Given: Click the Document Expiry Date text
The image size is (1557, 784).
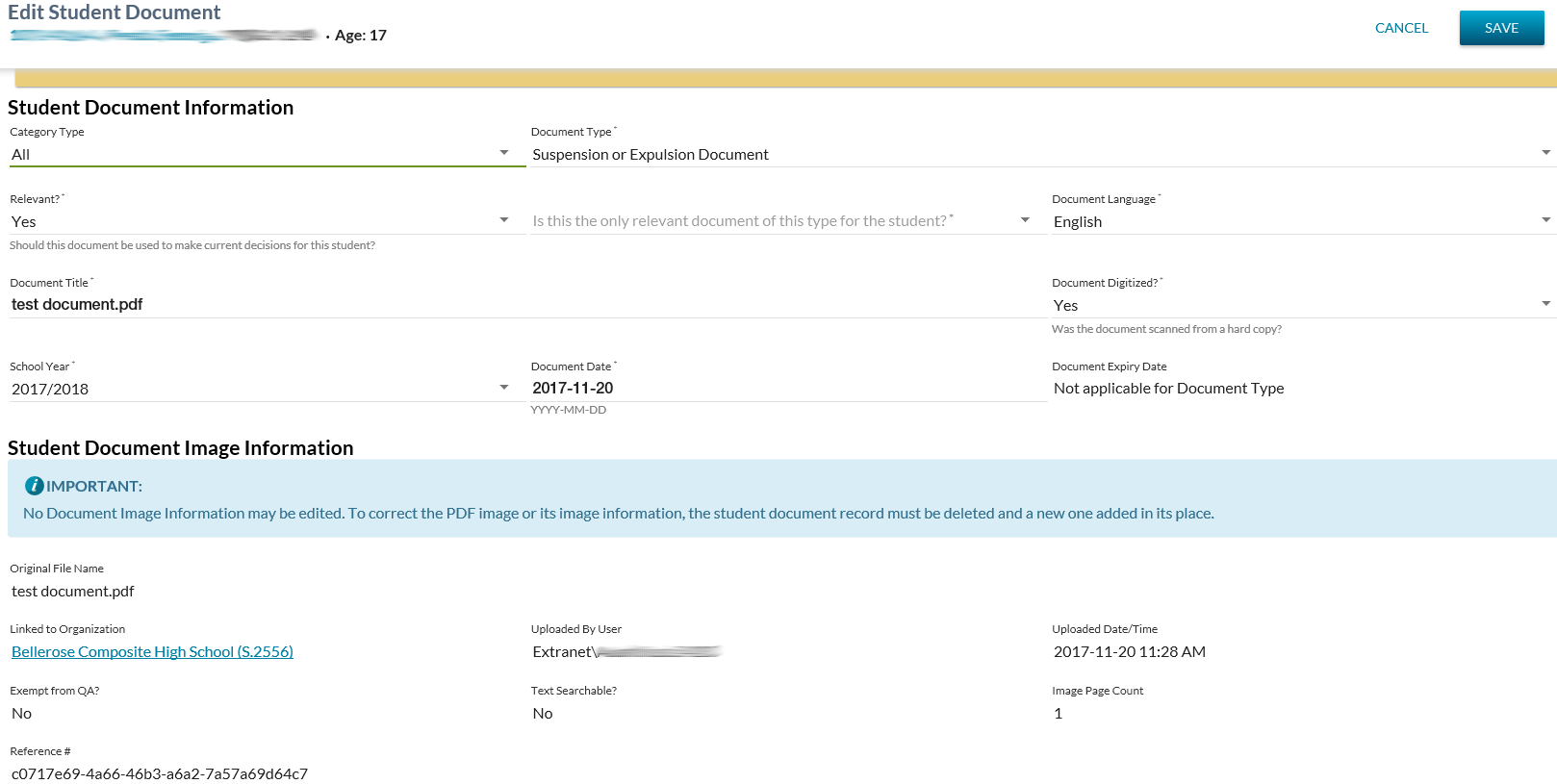Looking at the screenshot, I should (1168, 389).
